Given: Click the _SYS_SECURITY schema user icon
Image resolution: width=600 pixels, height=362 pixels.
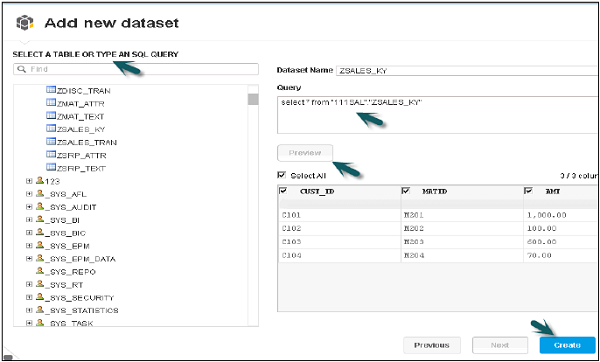Looking at the screenshot, I should click(x=40, y=297).
